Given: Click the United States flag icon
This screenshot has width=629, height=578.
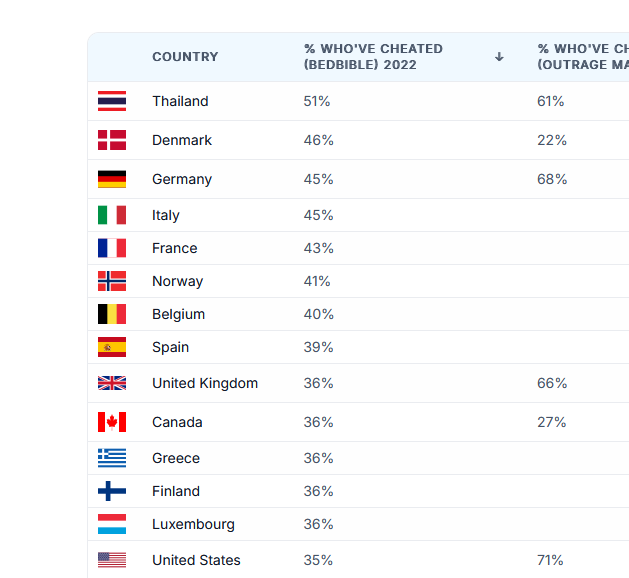Looking at the screenshot, I should click(x=112, y=560).
